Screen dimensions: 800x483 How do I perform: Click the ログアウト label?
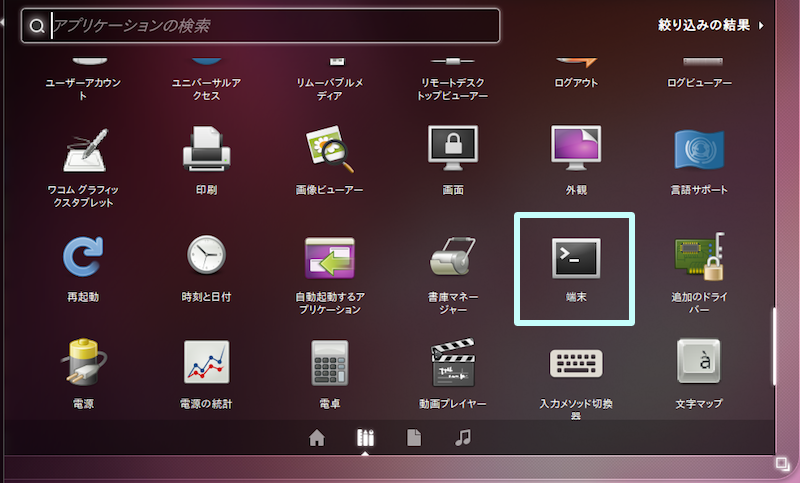click(x=576, y=83)
